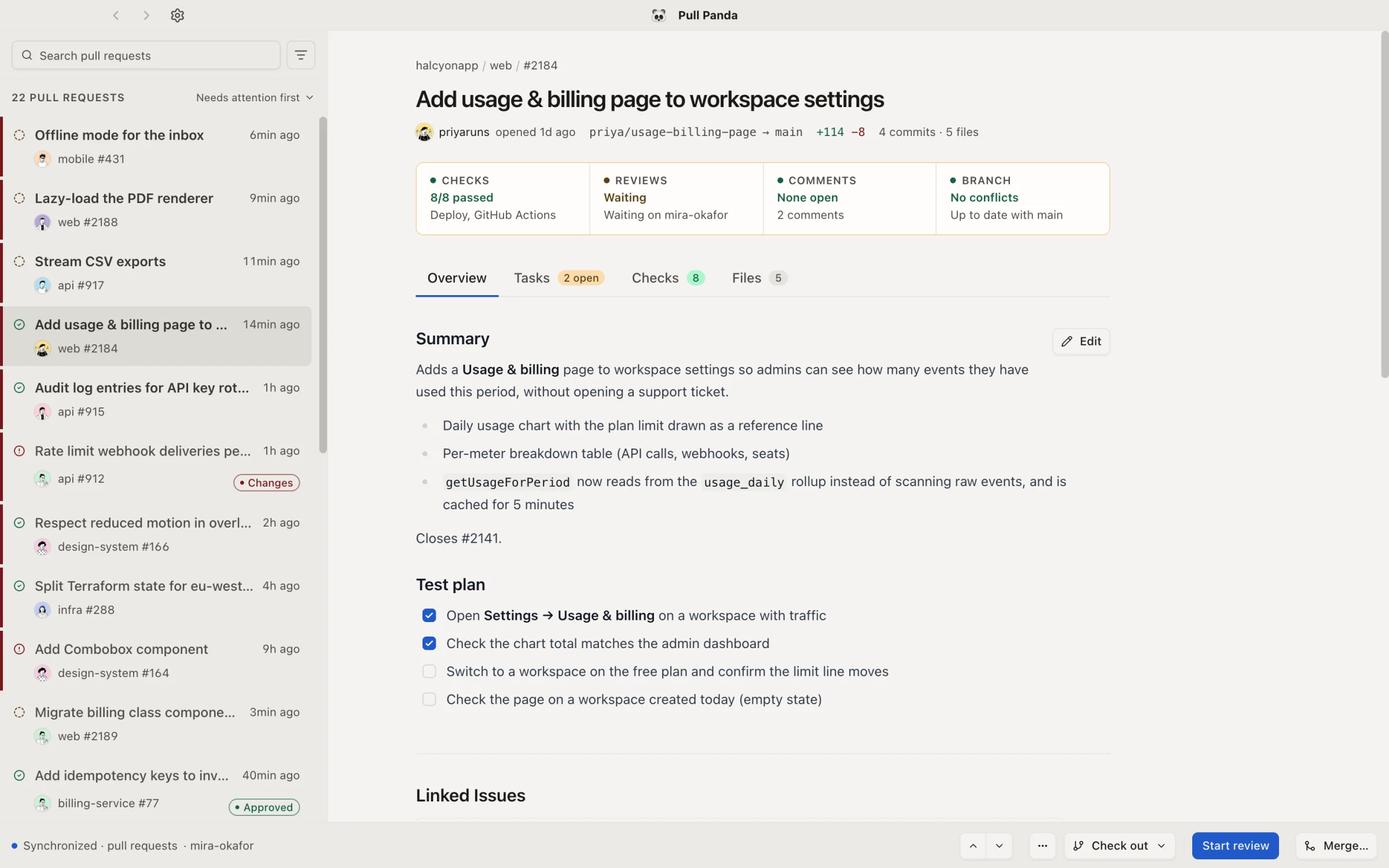Switch to the Tasks tab
The height and width of the screenshot is (868, 1389).
559,278
